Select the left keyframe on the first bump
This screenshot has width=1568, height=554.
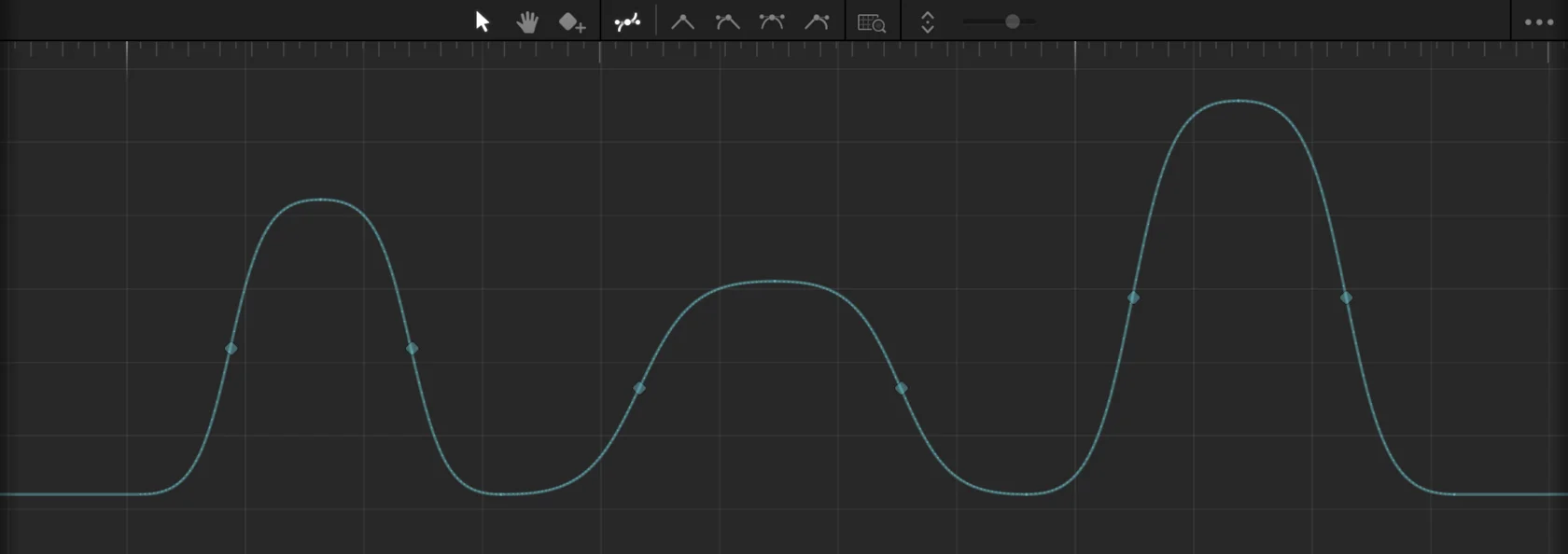231,349
